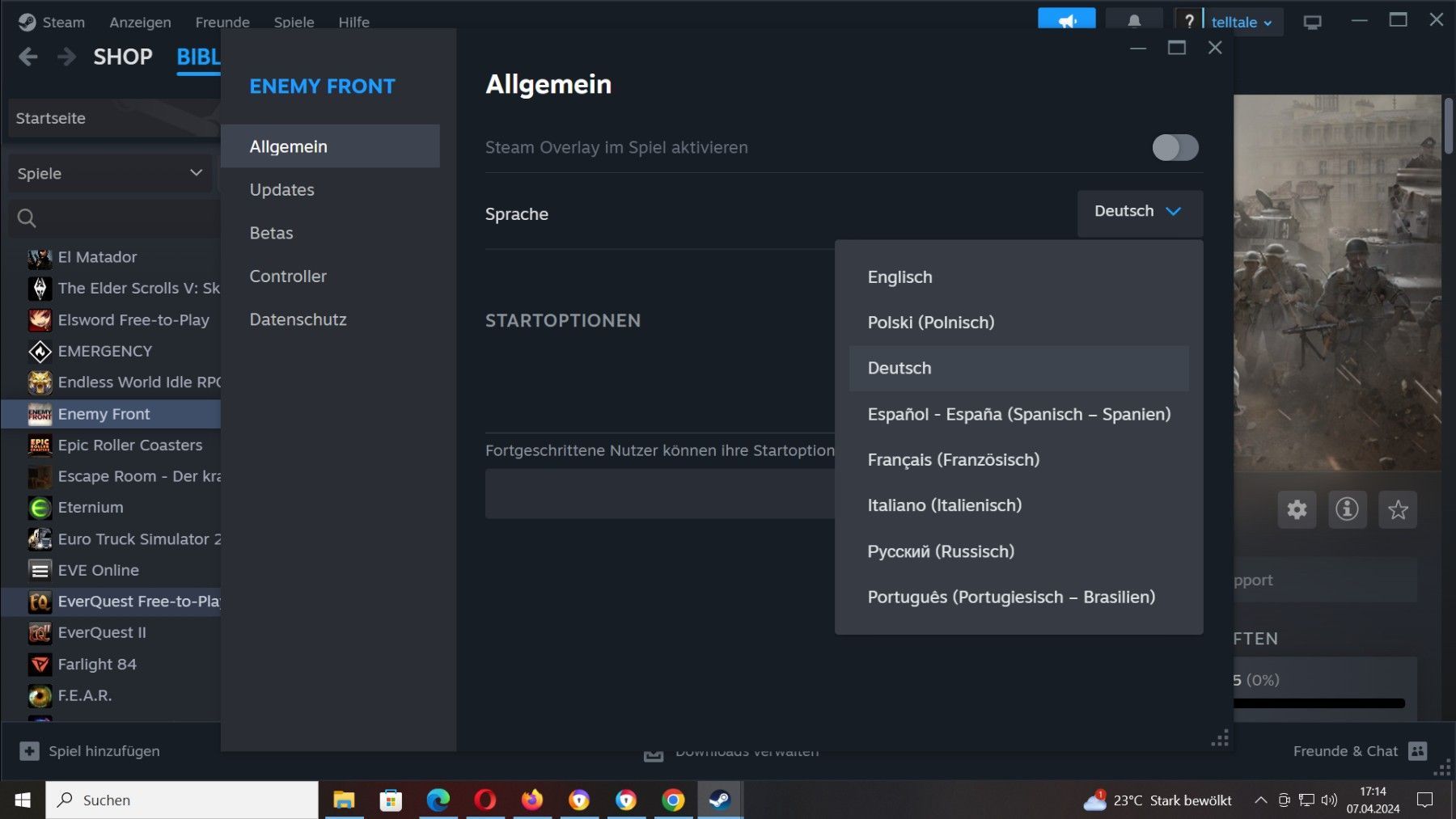Viewport: 1456px width, 819px height.
Task: Click the announcements megaphone icon
Action: click(1067, 21)
